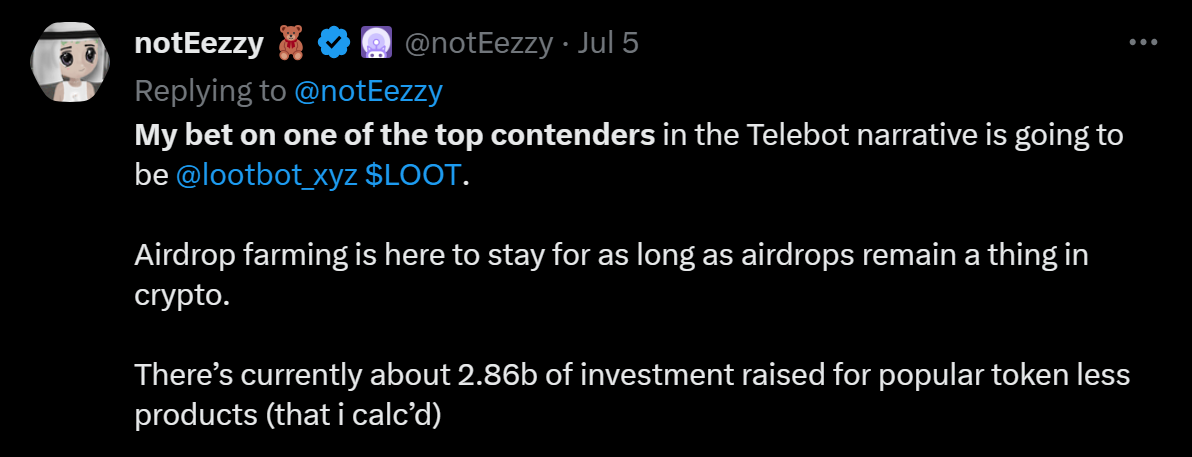Click the "products (that i calc'd)" line
This screenshot has width=1192, height=457.
[288, 415]
